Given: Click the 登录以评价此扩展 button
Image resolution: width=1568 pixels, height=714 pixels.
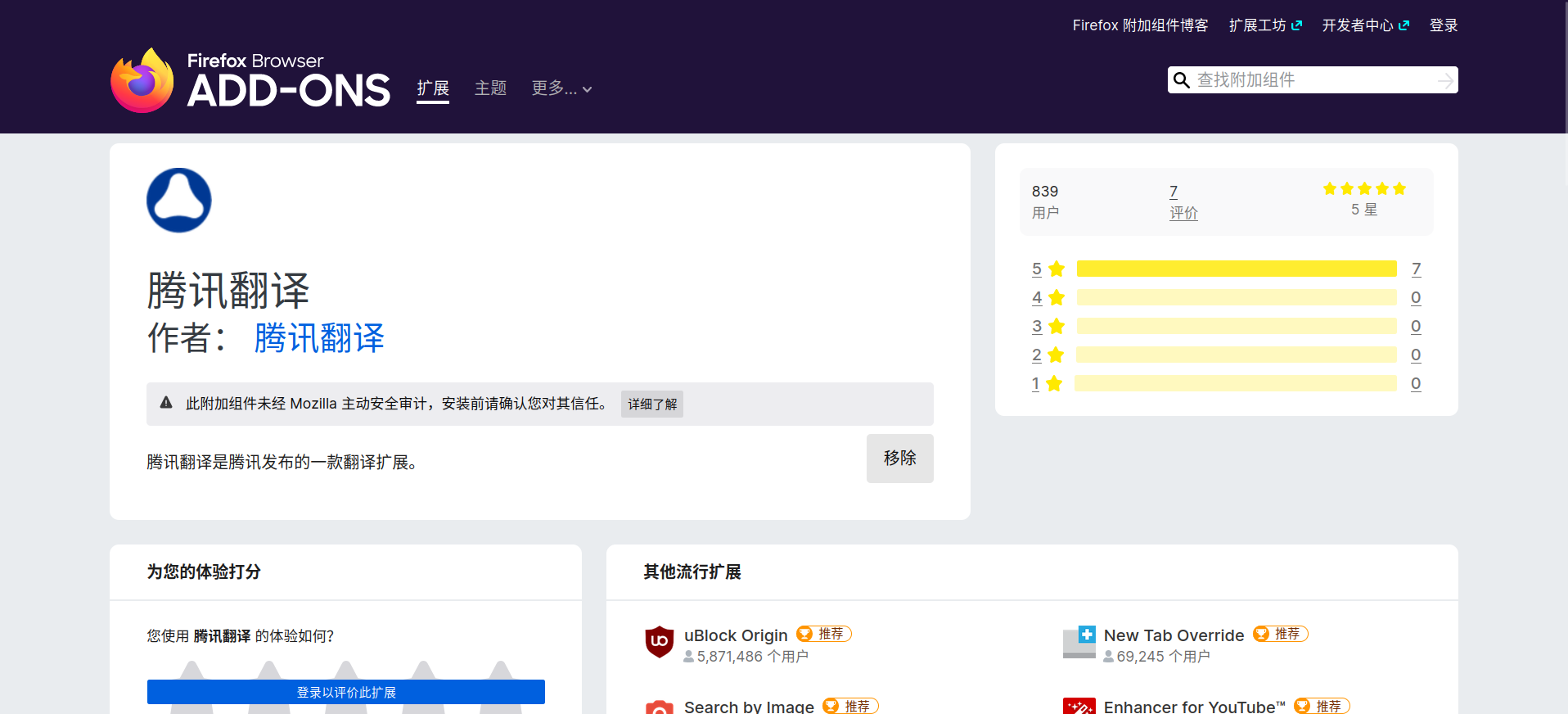Looking at the screenshot, I should tap(346, 692).
